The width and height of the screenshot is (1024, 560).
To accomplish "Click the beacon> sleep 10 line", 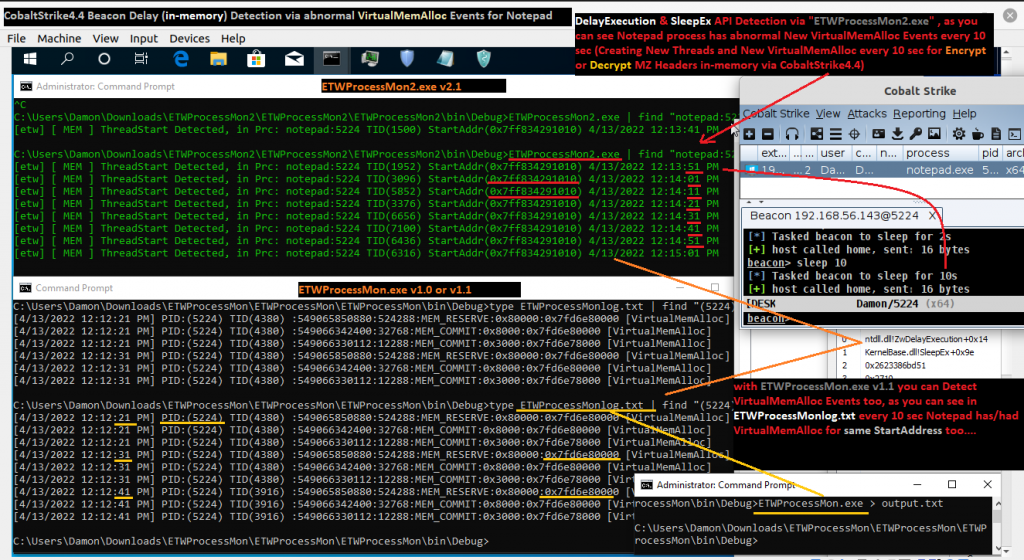I will (797, 263).
